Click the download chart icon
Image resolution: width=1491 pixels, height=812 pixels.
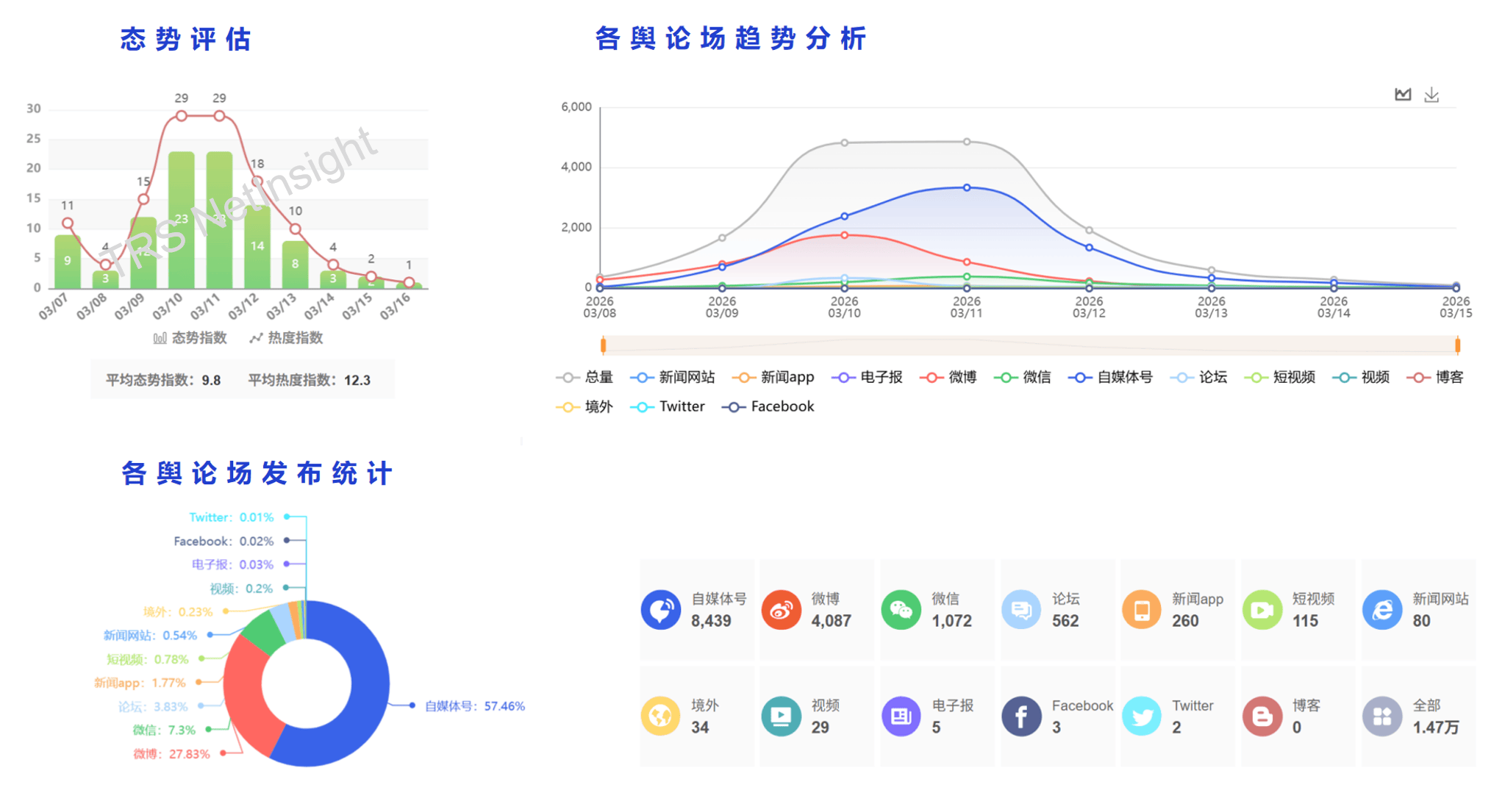click(1431, 95)
